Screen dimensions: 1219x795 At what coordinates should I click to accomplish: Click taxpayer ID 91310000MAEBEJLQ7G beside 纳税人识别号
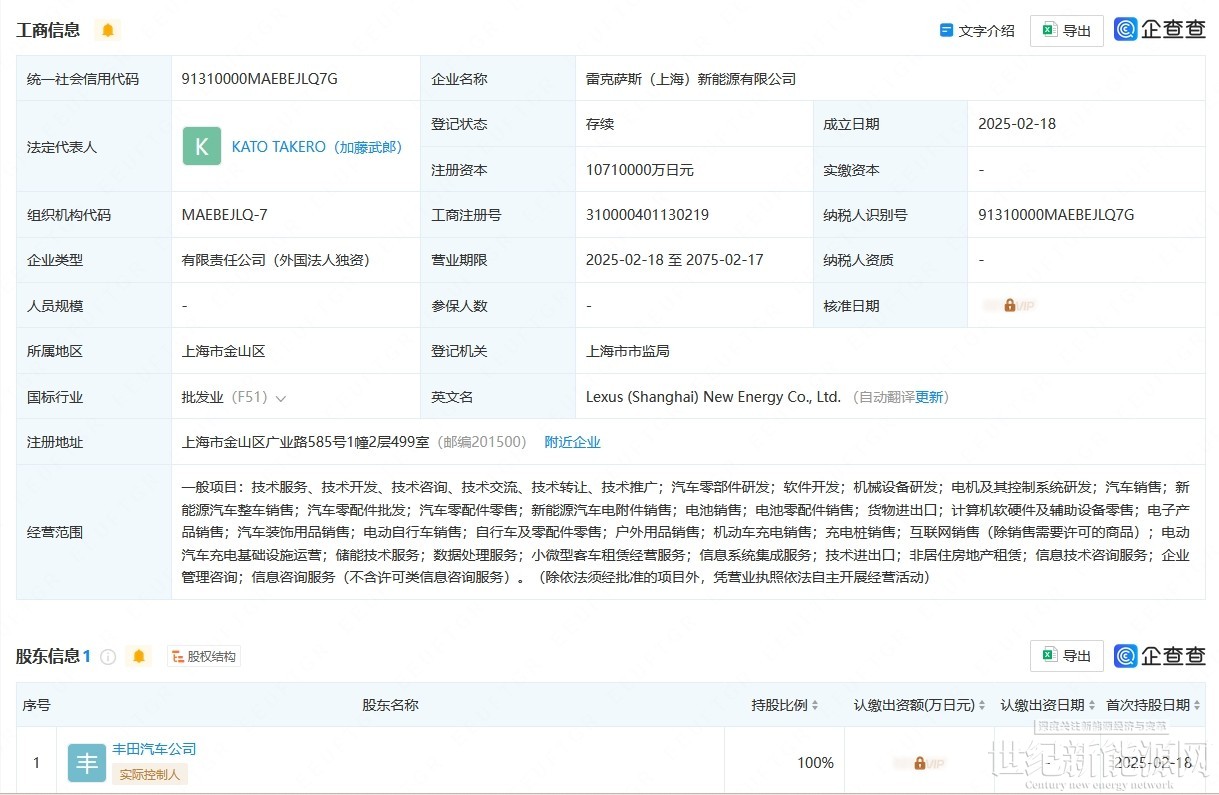point(1056,214)
